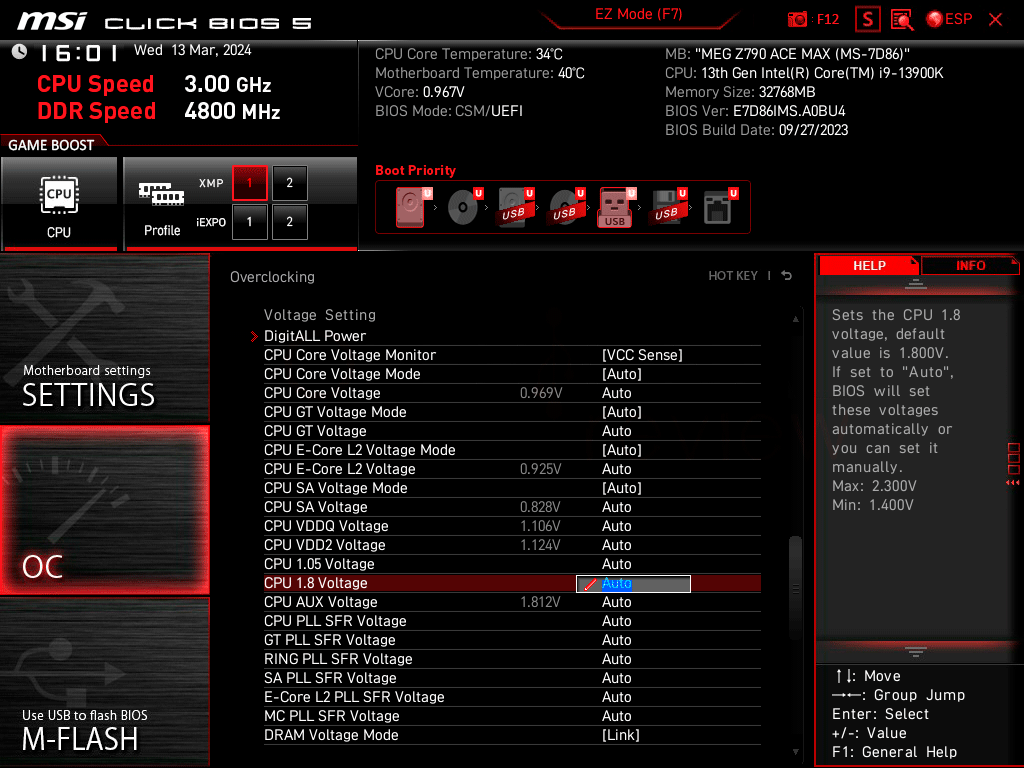
Task: Select the MC PLL SFR Voltage row
Action: click(x=512, y=716)
